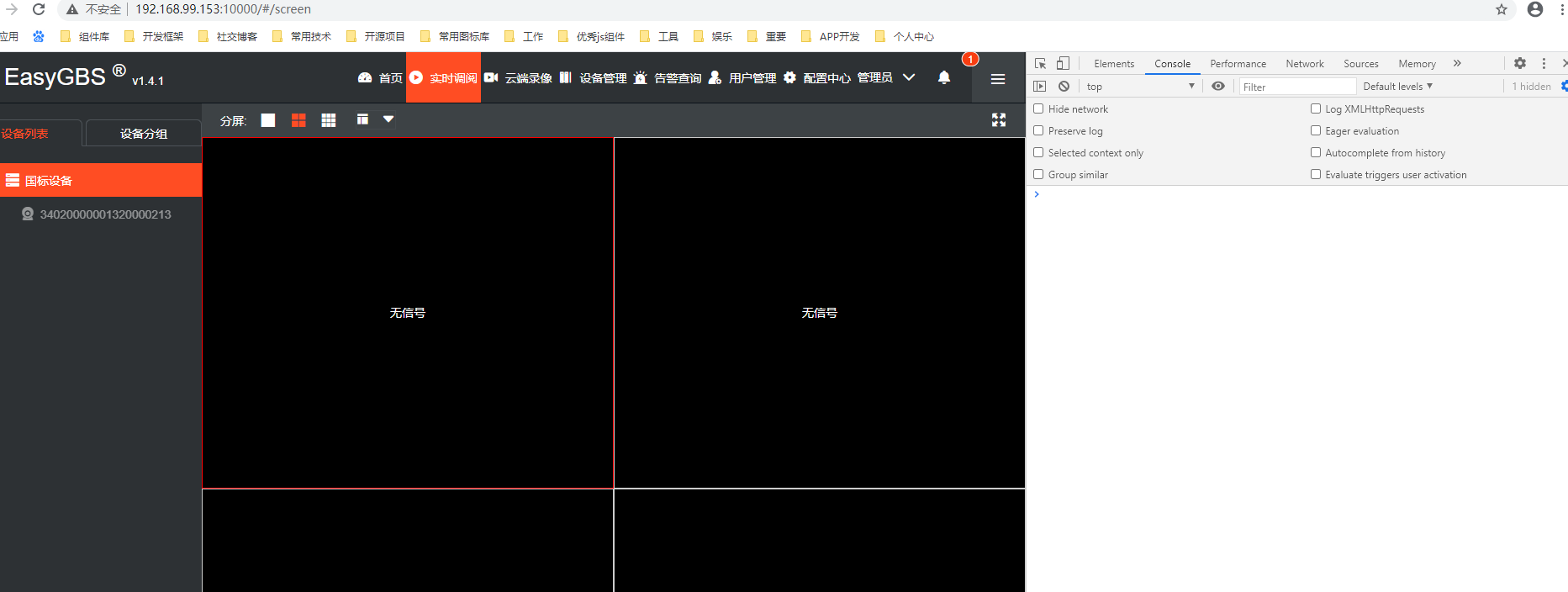
Task: Select the single-screen split layout icon
Action: [x=268, y=120]
